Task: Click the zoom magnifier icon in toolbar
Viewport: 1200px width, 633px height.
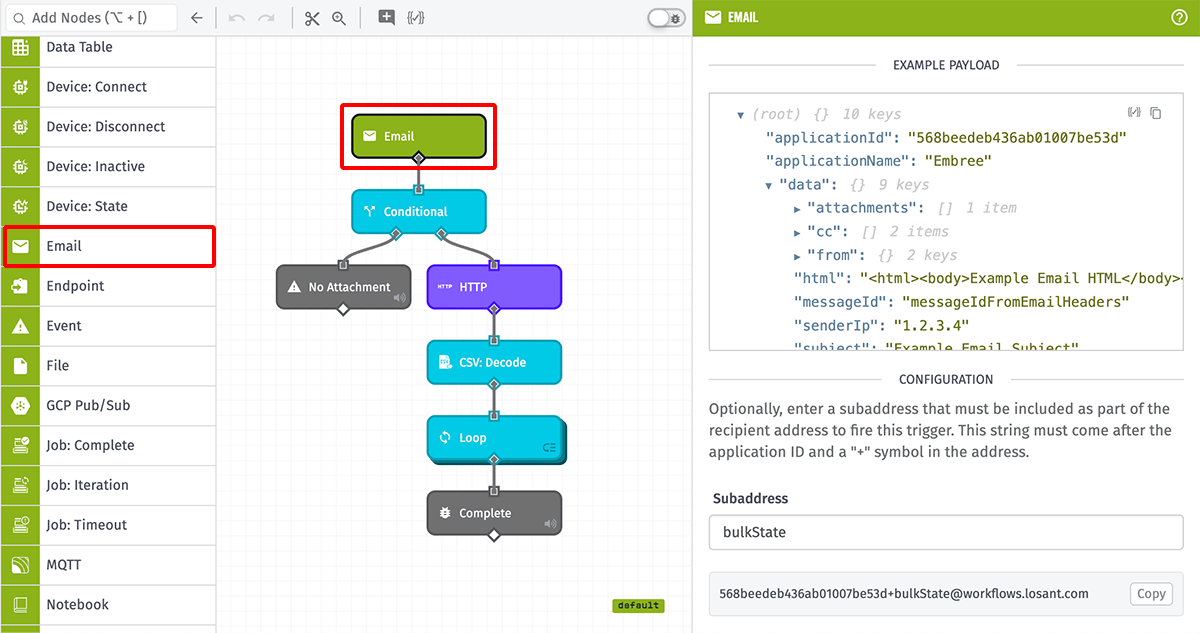Action: tap(339, 18)
